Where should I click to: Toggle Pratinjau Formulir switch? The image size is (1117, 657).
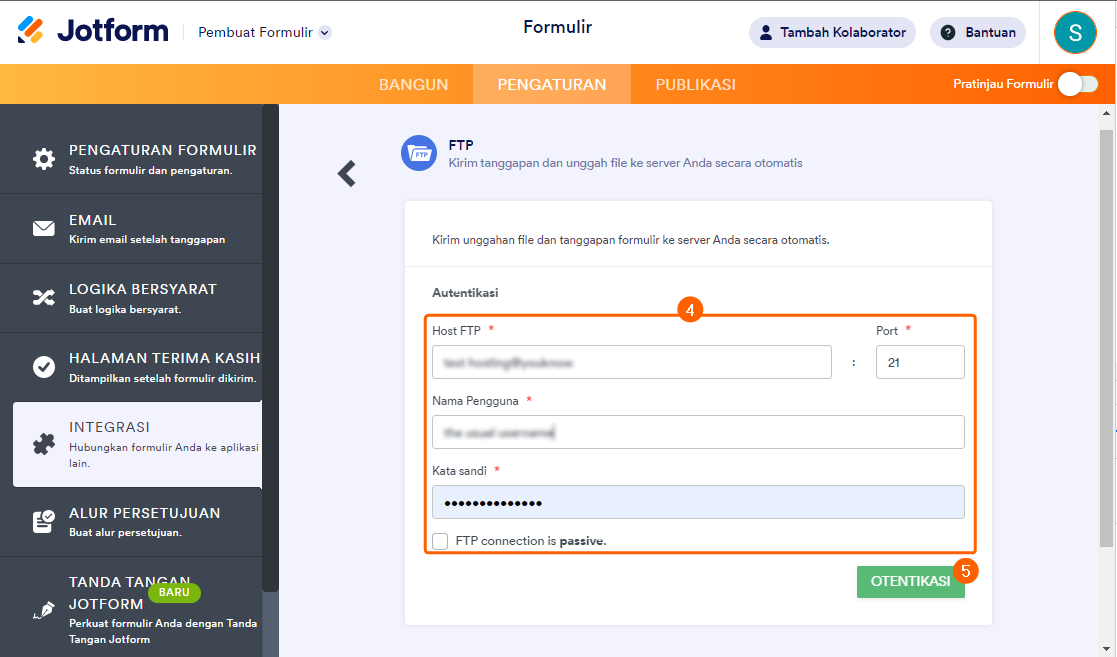pyautogui.click(x=1078, y=84)
